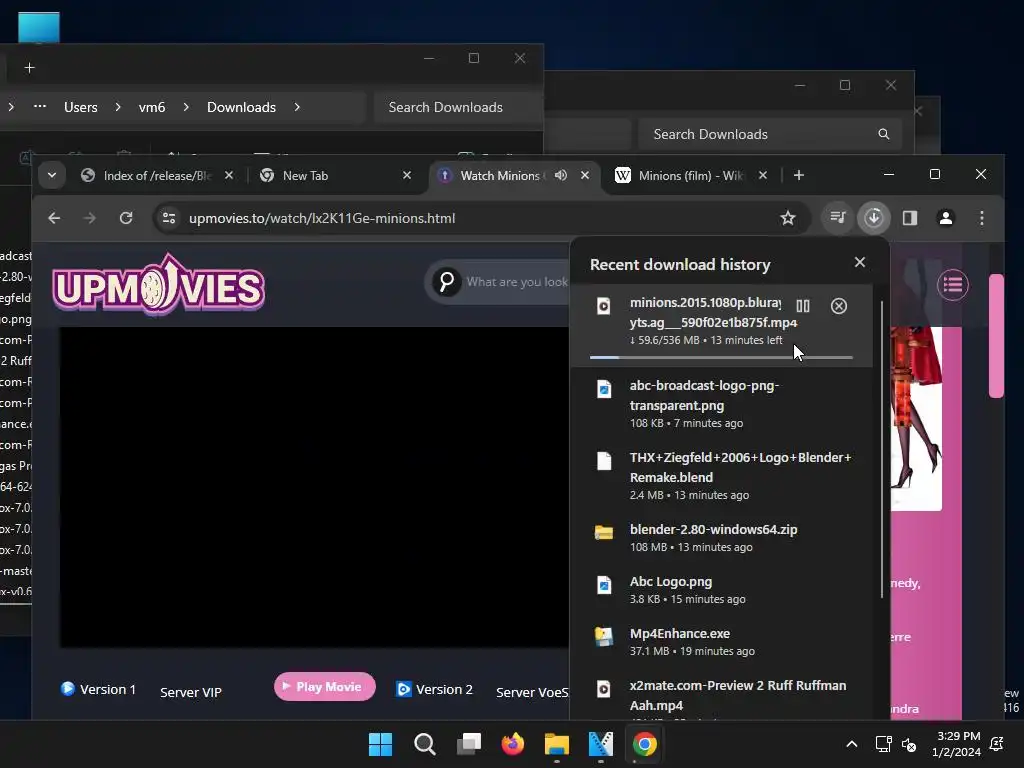1024x768 pixels.
Task: Open abc-broadcast-logo-png-transparent.png download
Action: tap(721, 404)
